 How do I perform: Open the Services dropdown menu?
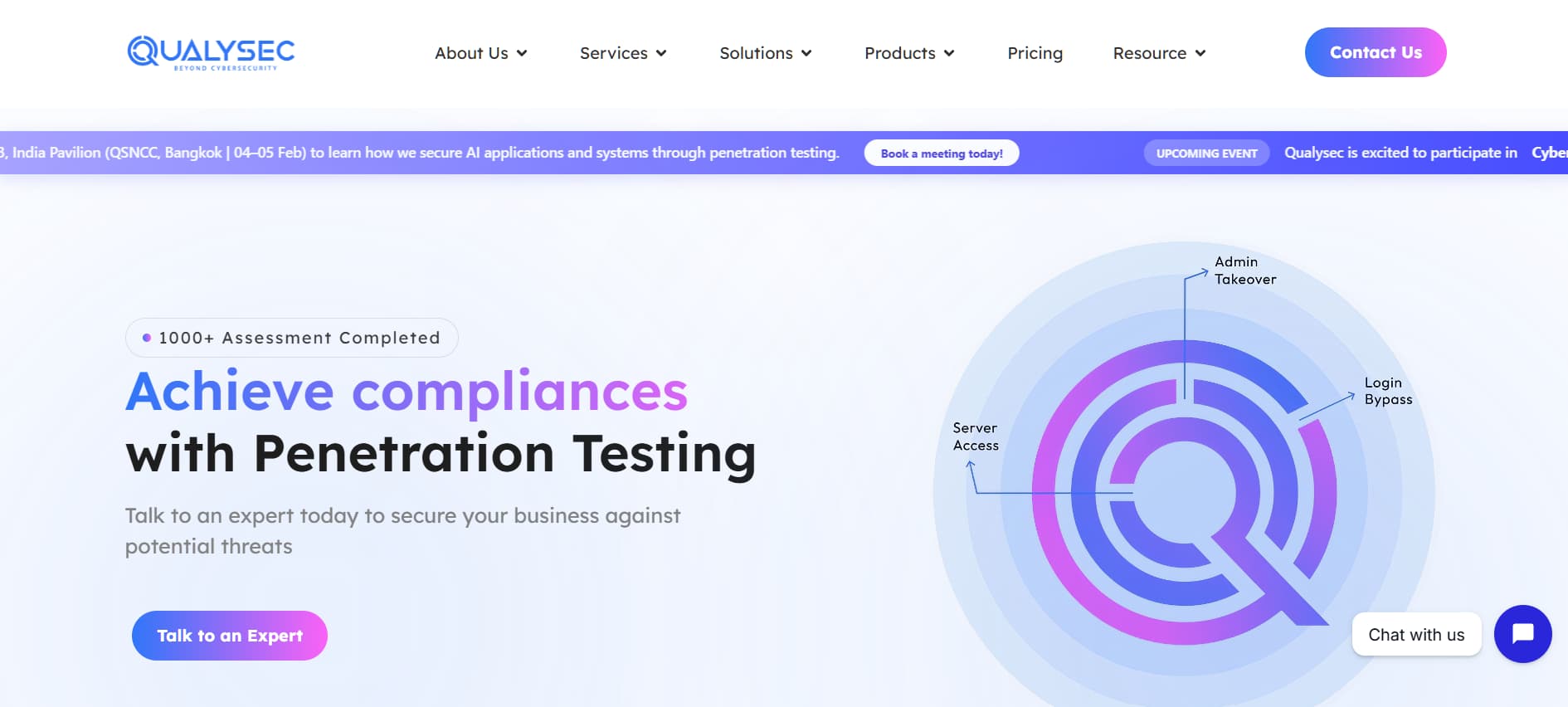pos(622,52)
